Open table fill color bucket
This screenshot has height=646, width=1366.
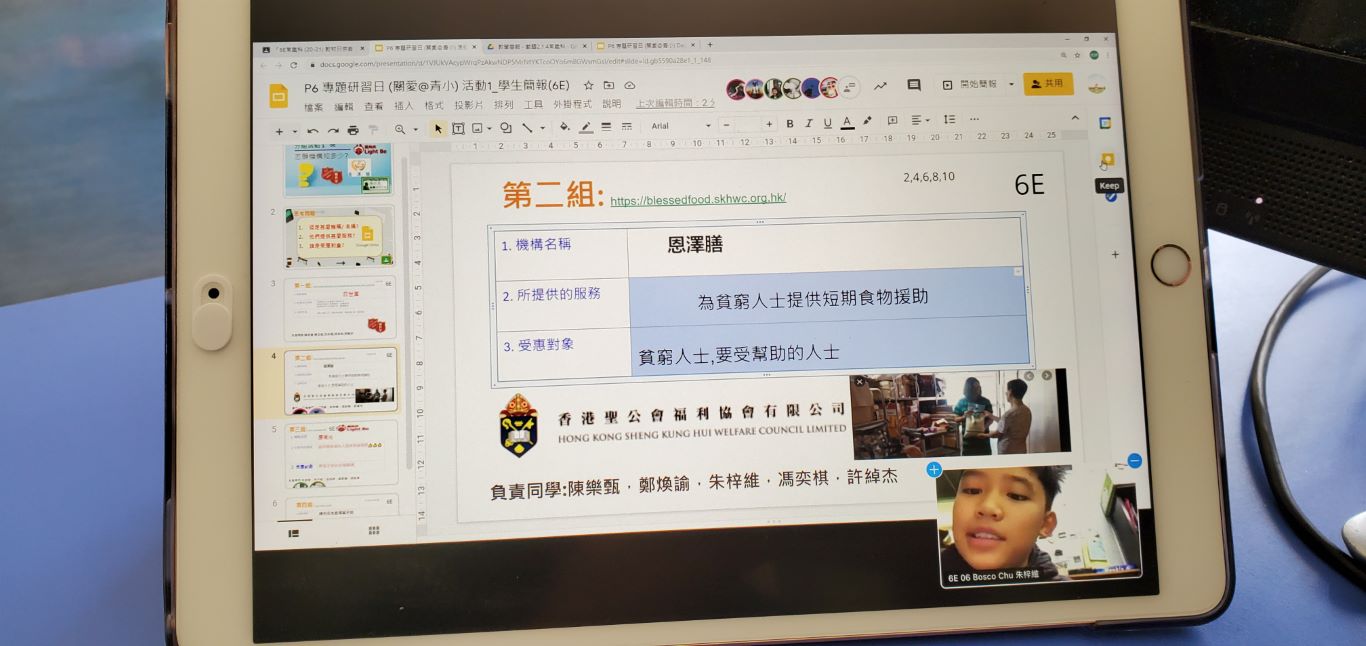tap(565, 127)
